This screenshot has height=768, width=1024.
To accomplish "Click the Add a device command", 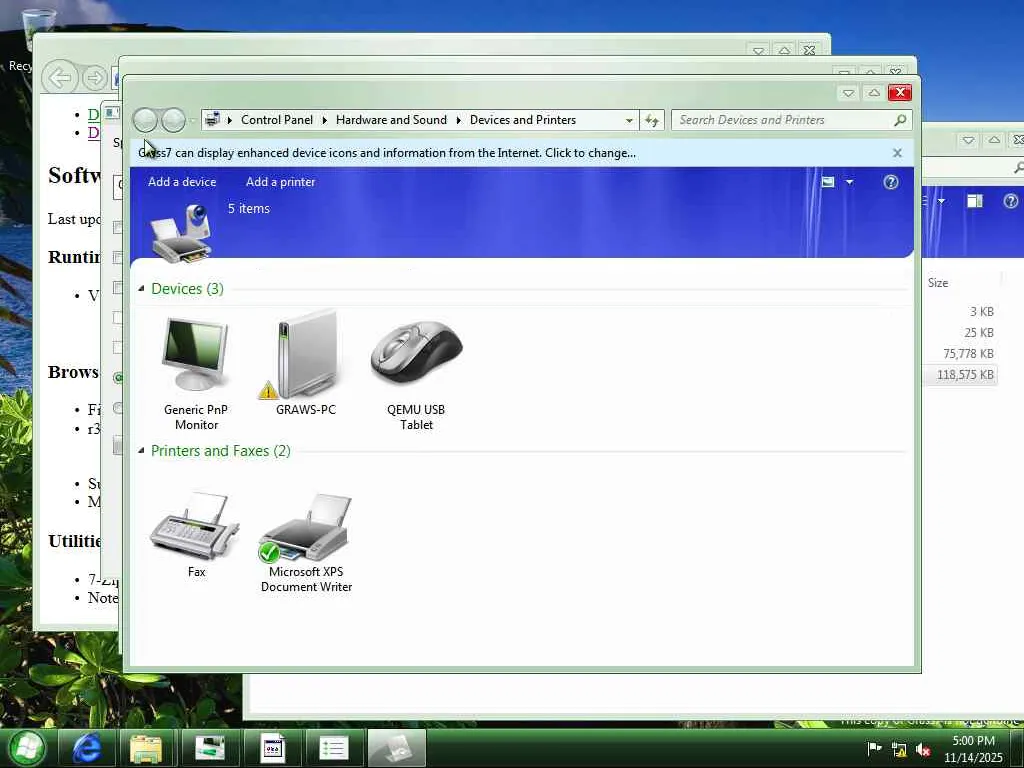I will pyautogui.click(x=182, y=182).
